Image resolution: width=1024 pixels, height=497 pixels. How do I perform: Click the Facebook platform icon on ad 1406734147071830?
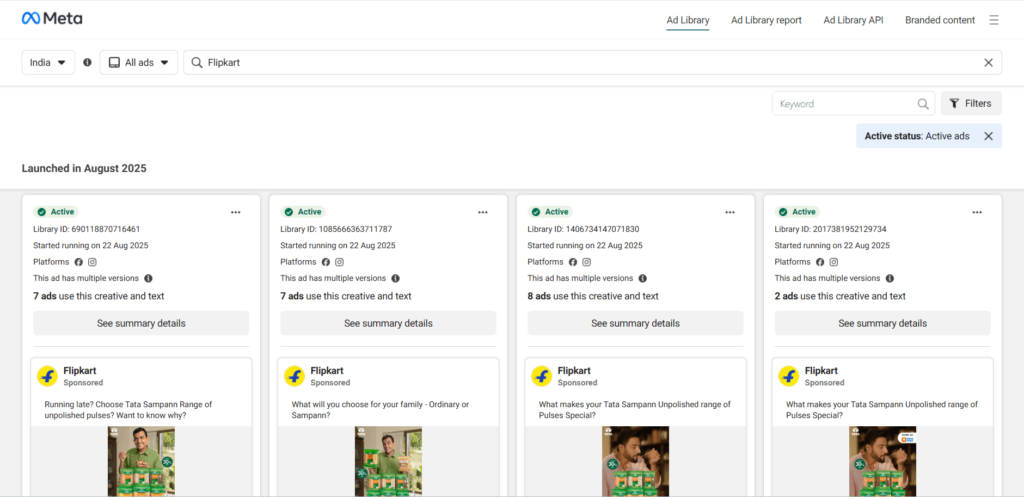[x=573, y=262]
